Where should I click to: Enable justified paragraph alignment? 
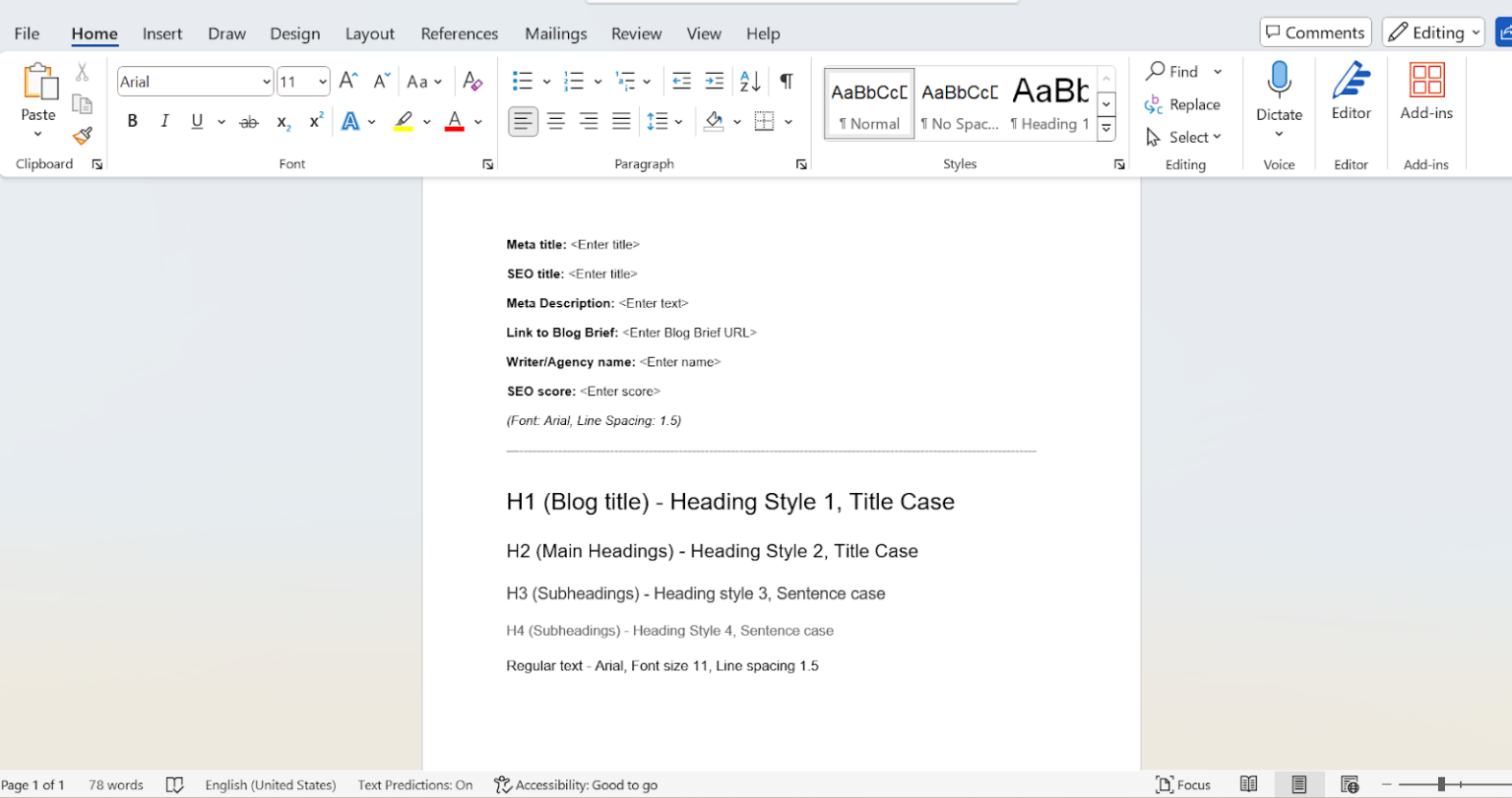coord(621,121)
